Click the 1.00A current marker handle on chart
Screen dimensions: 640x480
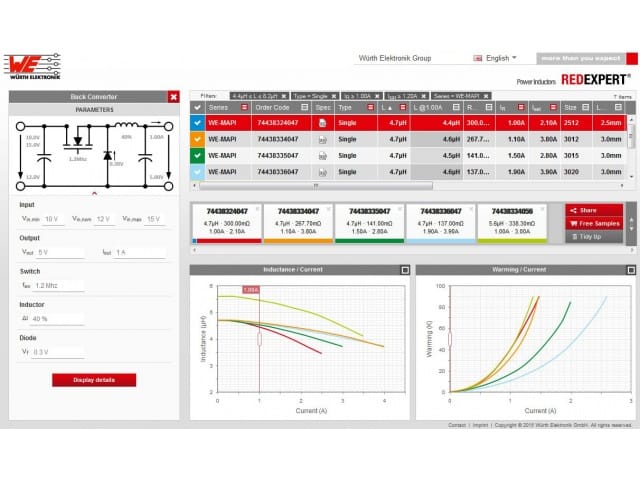point(259,339)
